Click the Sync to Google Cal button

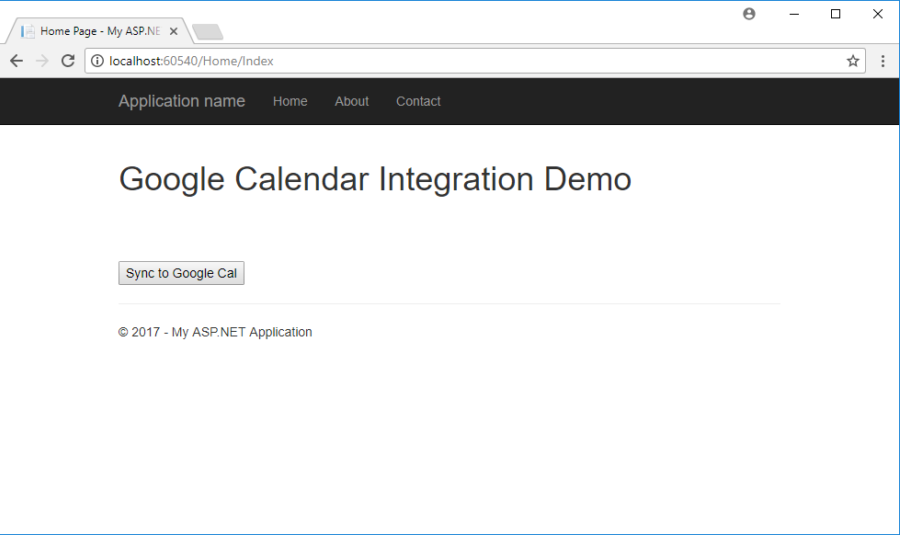coord(181,273)
